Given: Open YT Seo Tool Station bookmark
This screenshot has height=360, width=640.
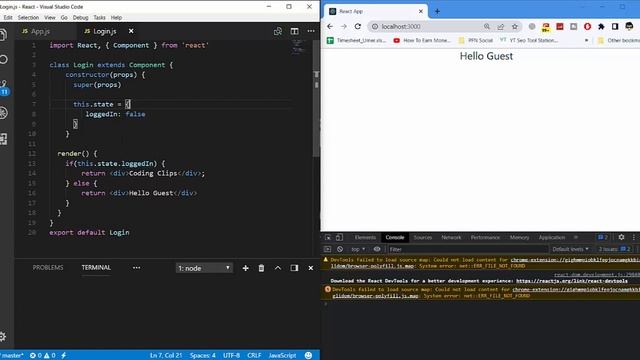Looking at the screenshot, I should tap(529, 40).
